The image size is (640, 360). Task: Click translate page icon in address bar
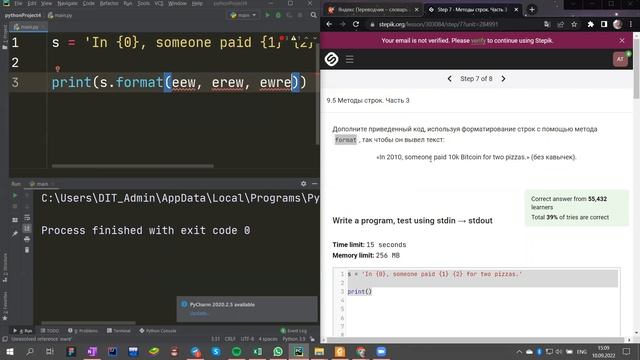tap(547, 24)
